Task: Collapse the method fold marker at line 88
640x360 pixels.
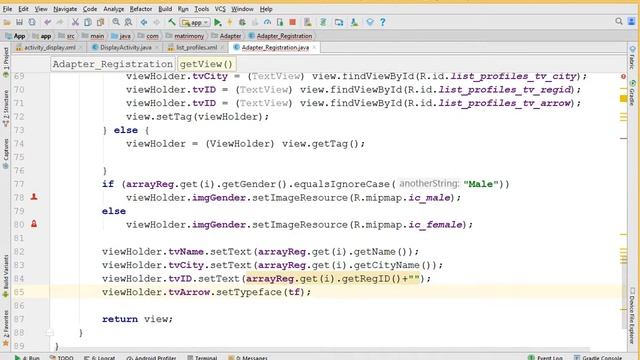Action: [50, 333]
